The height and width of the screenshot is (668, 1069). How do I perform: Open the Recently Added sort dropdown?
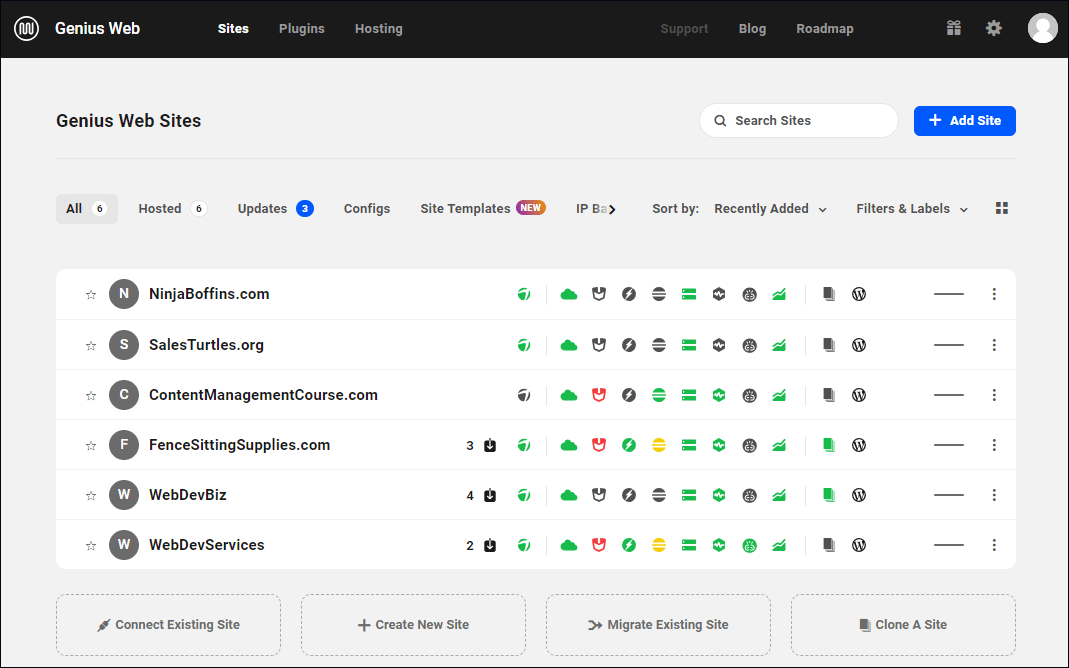[x=770, y=209]
